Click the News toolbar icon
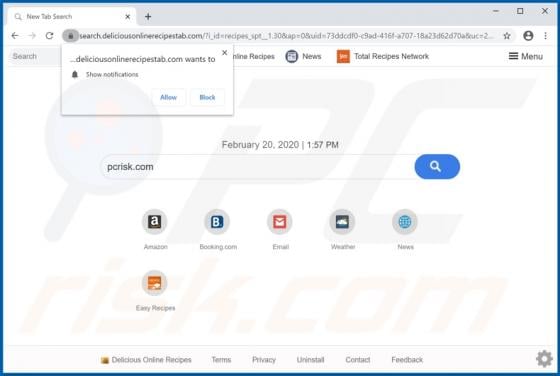Screen dimensions: 560x376 pyautogui.click(x=291, y=56)
